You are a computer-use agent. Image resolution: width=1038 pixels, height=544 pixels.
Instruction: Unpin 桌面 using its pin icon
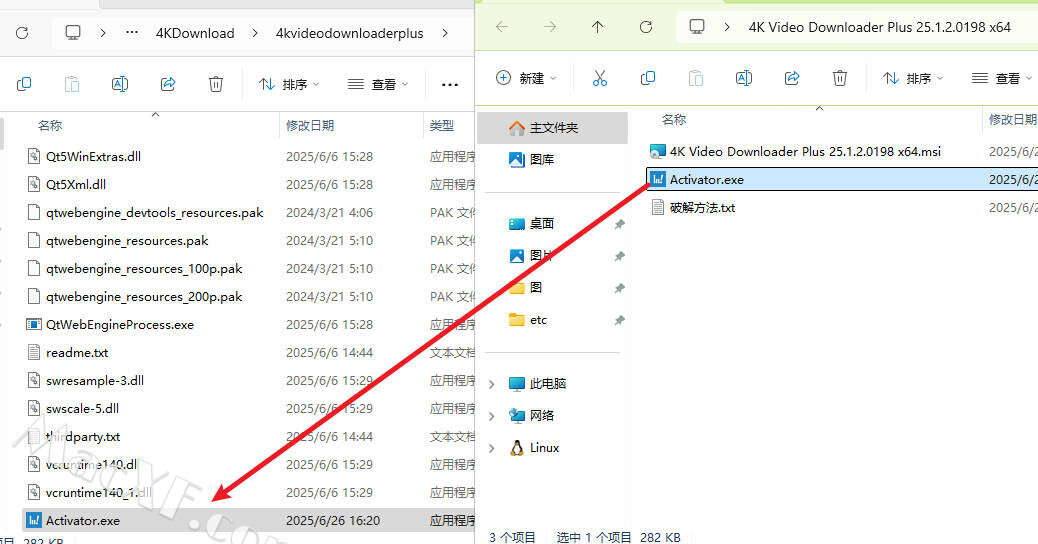point(619,224)
